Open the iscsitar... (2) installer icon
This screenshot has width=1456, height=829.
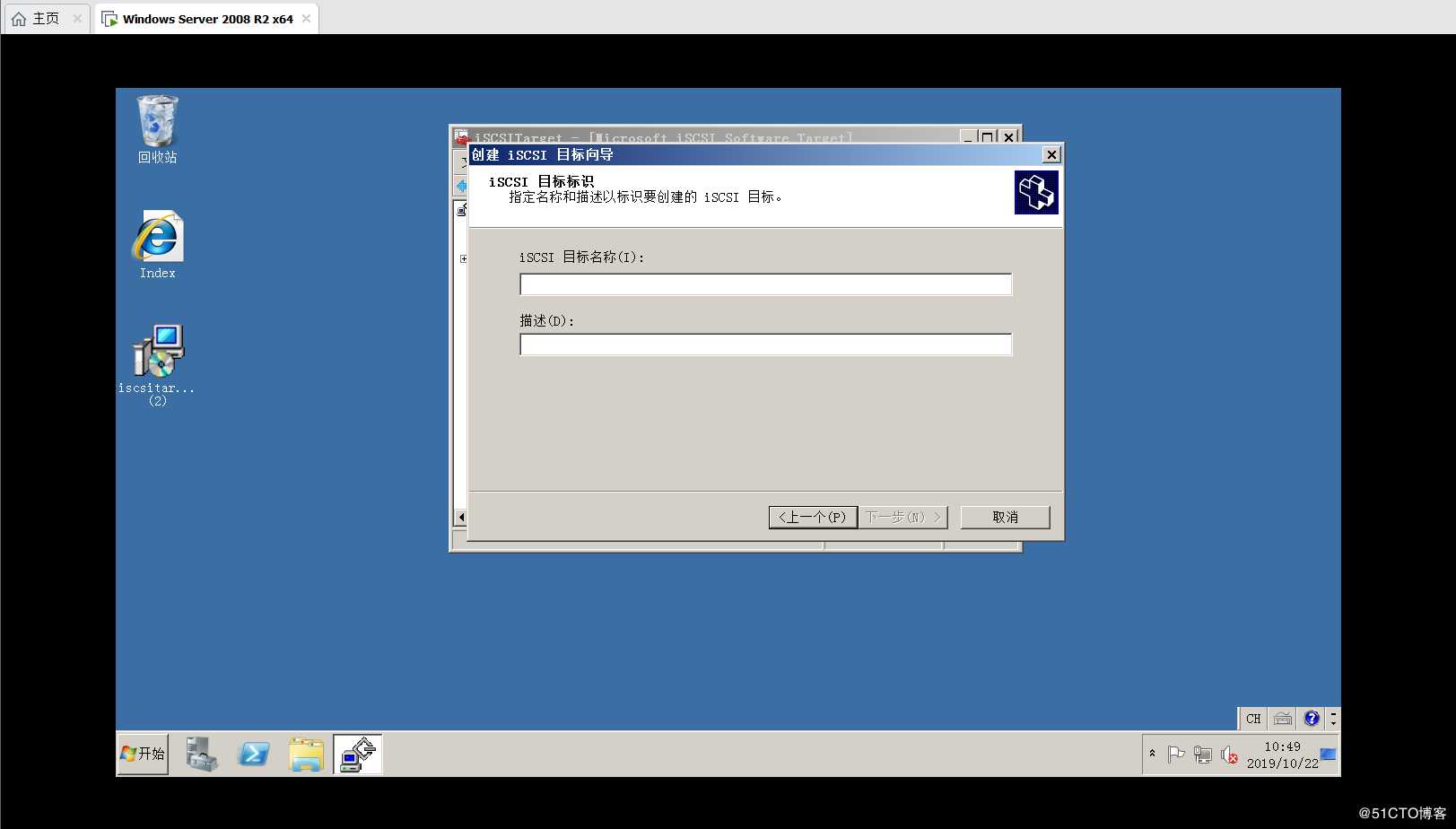tap(157, 364)
